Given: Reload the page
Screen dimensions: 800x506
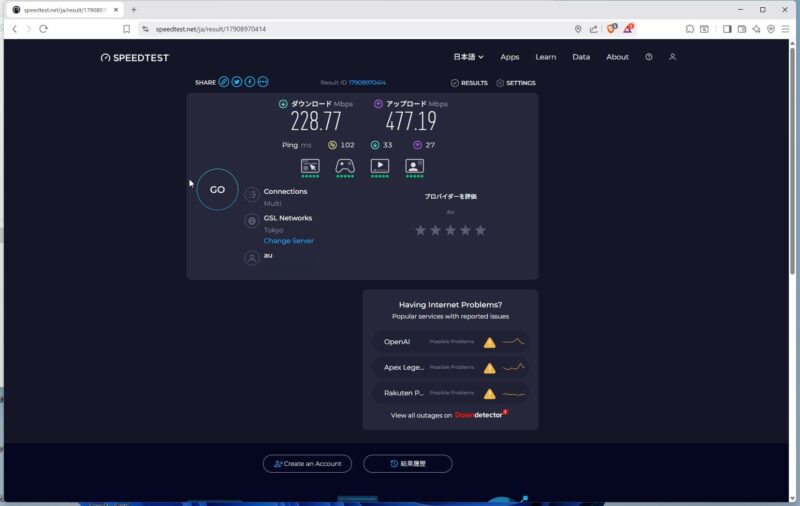Looking at the screenshot, I should (43, 29).
